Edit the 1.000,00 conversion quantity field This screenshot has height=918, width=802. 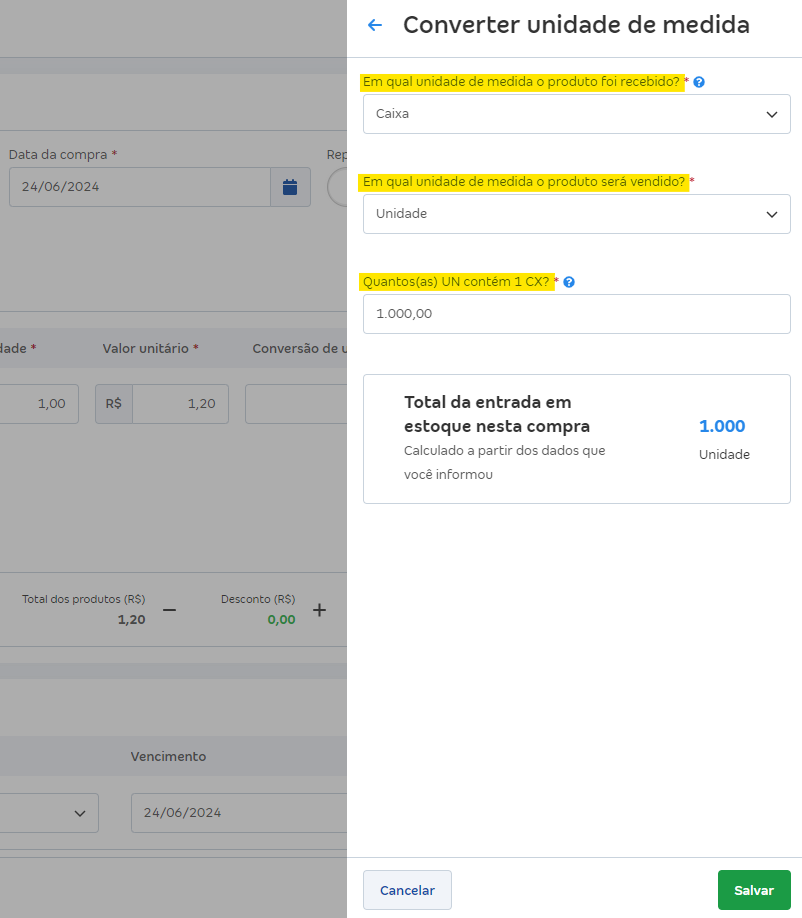coord(577,314)
